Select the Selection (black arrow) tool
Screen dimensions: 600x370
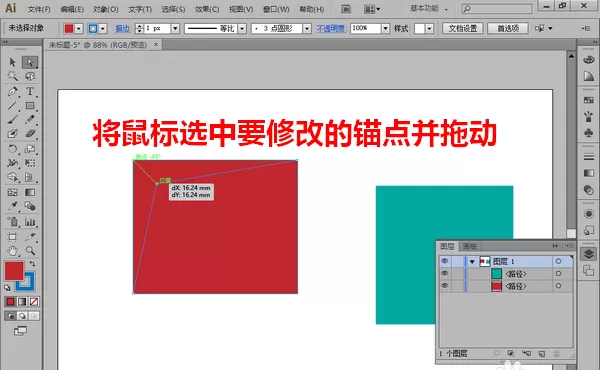tap(13, 62)
